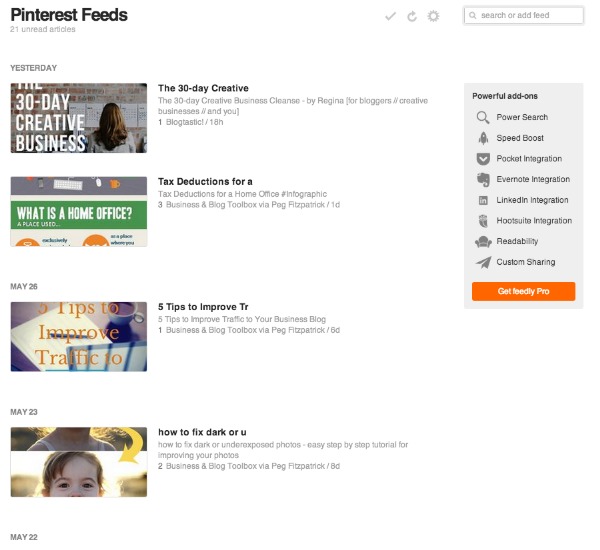The image size is (600, 550).
Task: Click the Evernote Integration label
Action: coord(533,180)
